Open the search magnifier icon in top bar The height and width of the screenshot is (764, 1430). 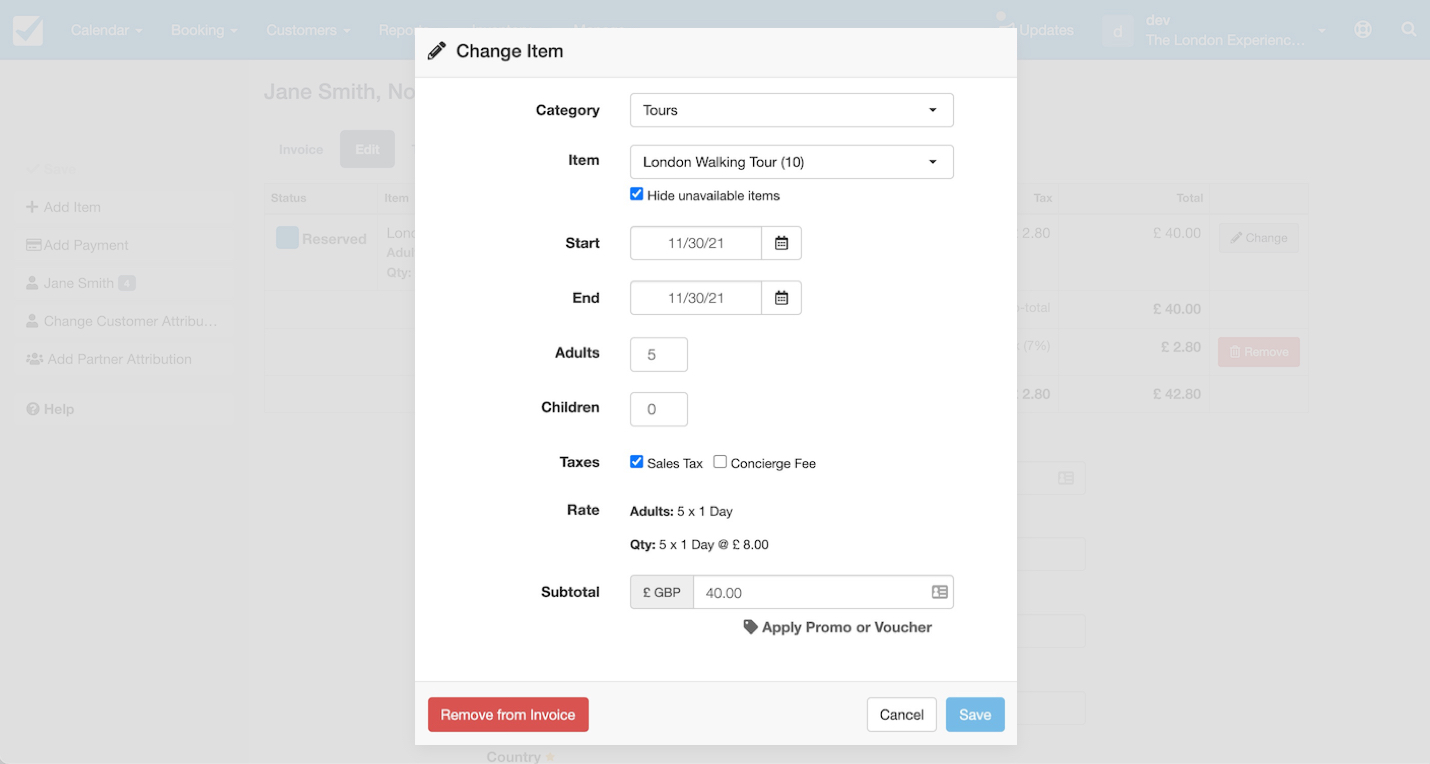tap(1408, 30)
